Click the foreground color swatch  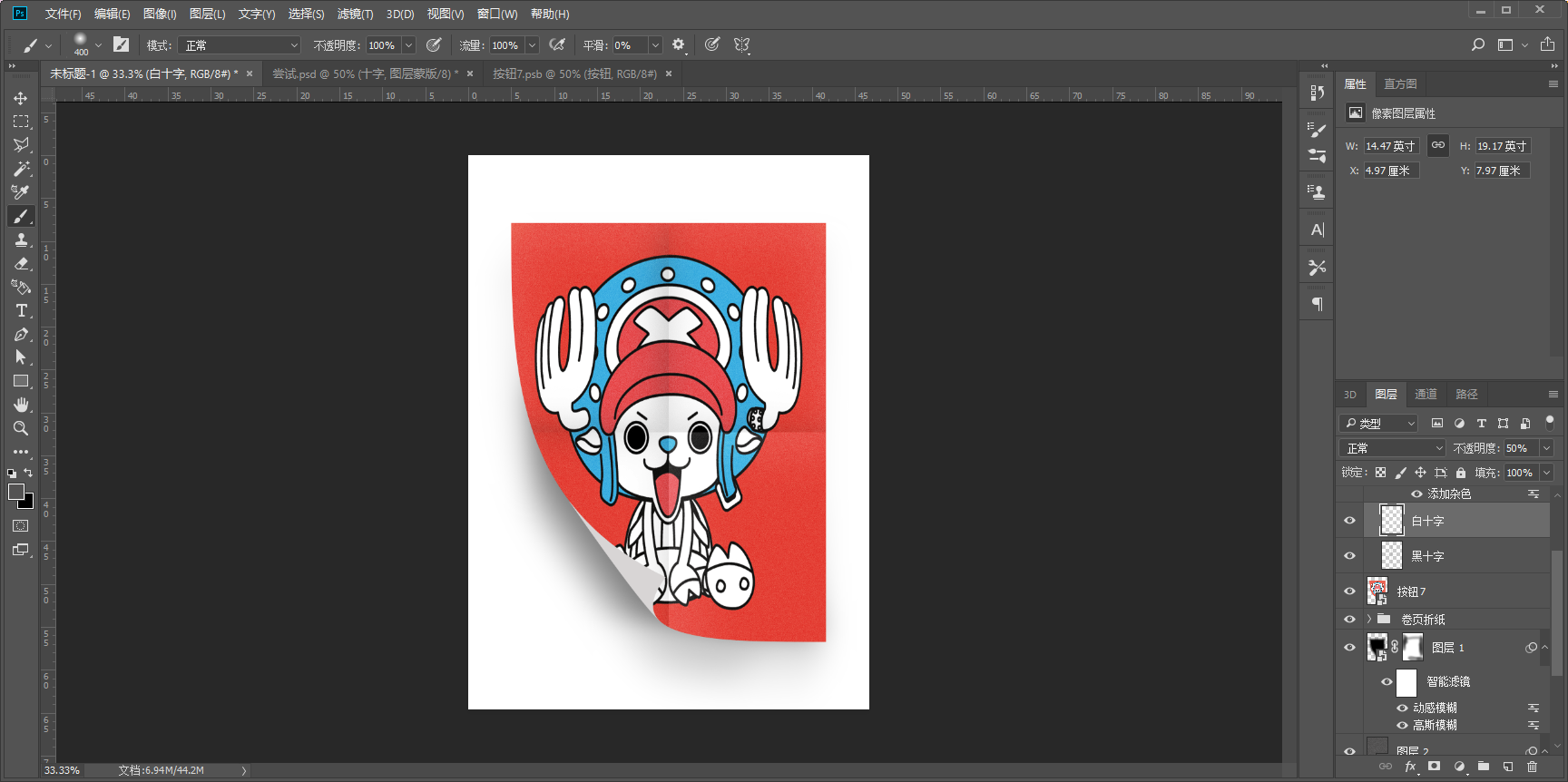pyautogui.click(x=16, y=492)
